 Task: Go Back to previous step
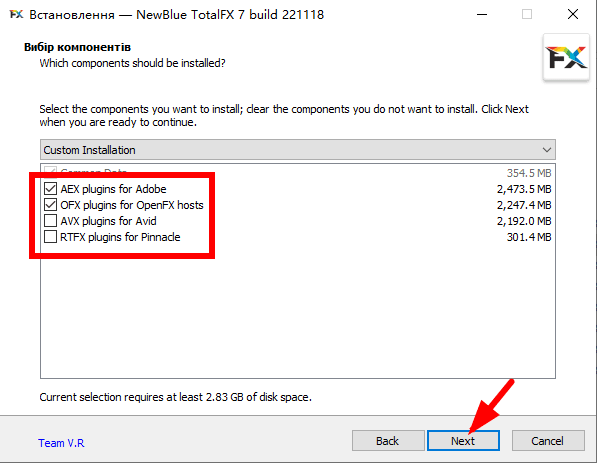pos(388,441)
